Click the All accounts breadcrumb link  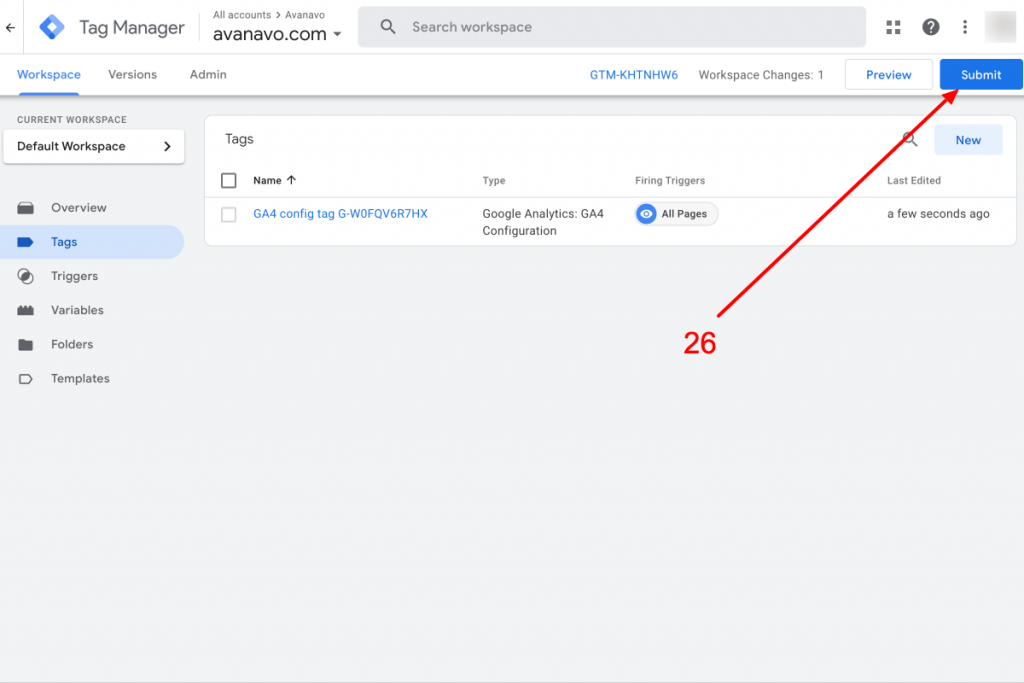point(242,14)
